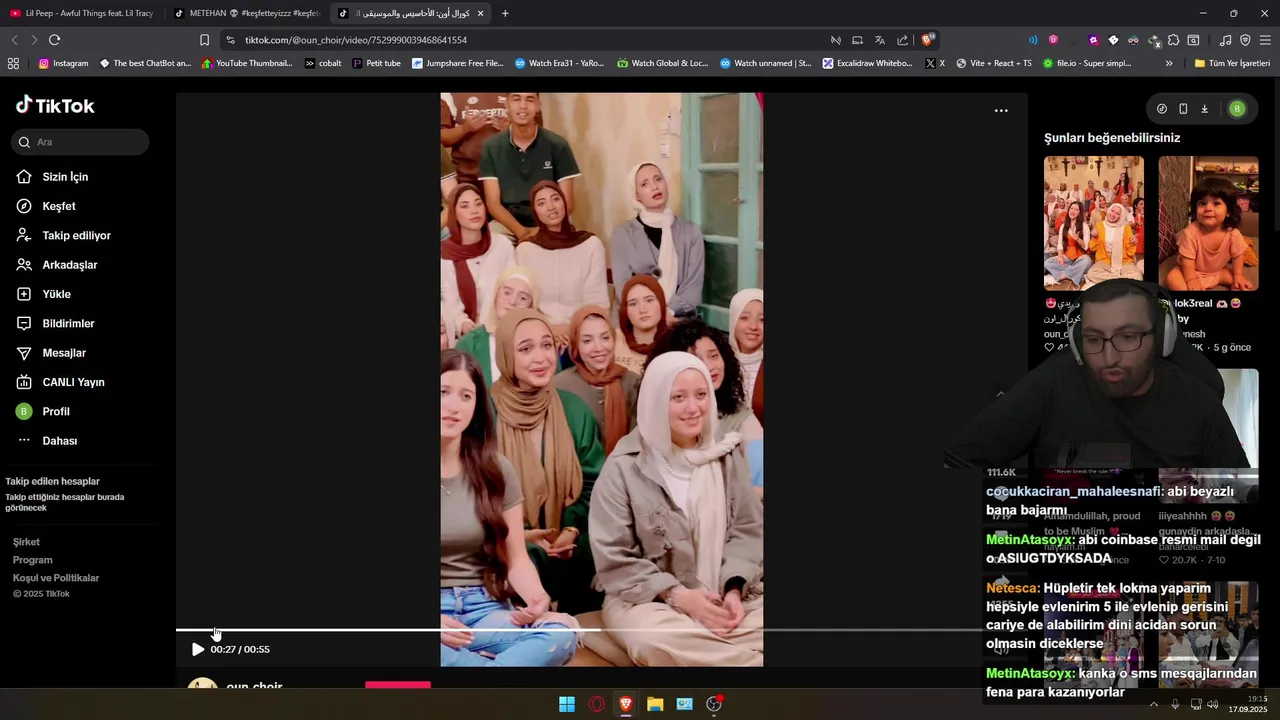This screenshot has width=1280, height=720.
Task: Open File Explorer from taskbar
Action: click(655, 704)
